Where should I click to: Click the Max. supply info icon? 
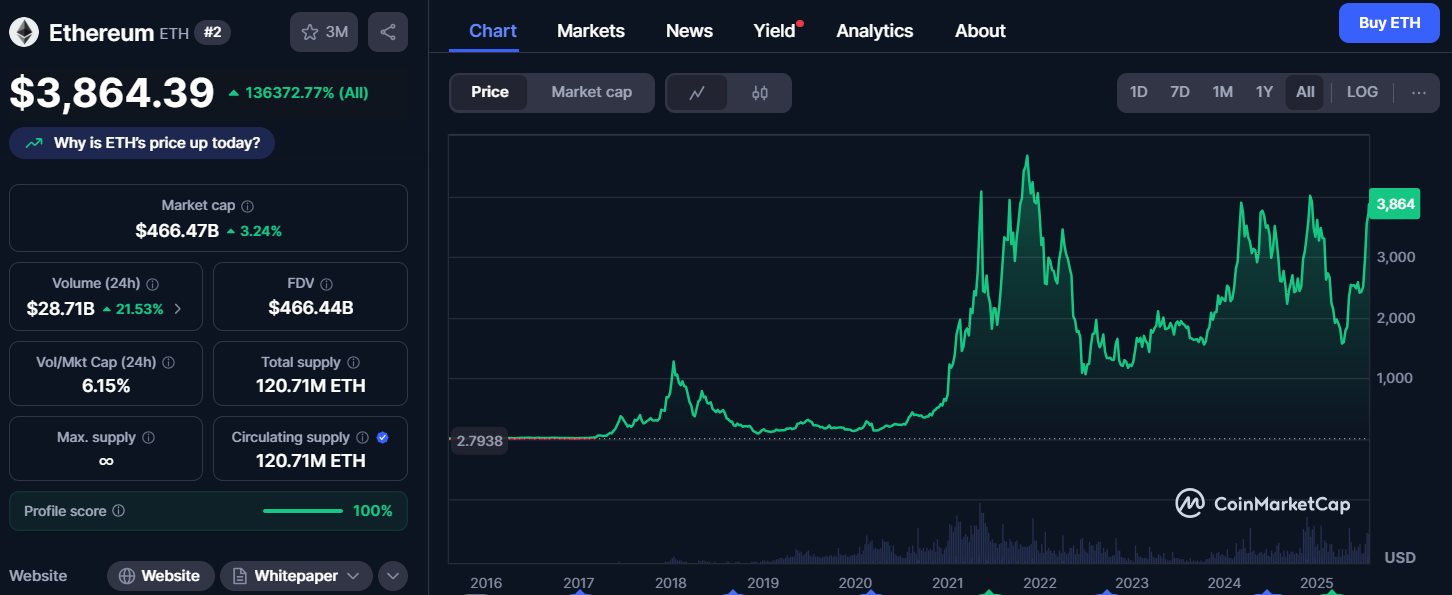click(148, 438)
